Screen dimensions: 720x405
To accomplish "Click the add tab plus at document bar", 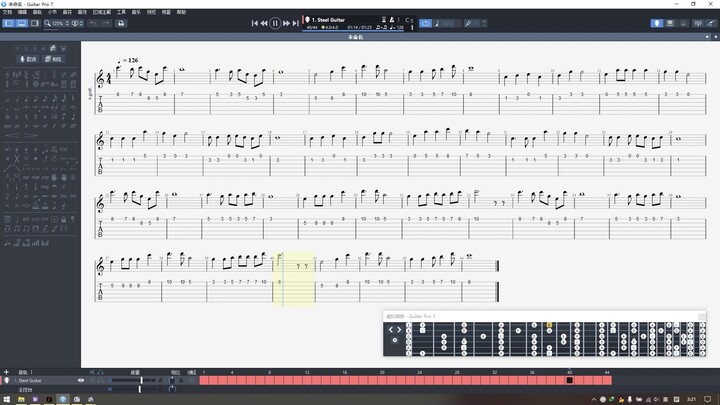I will 715,37.
